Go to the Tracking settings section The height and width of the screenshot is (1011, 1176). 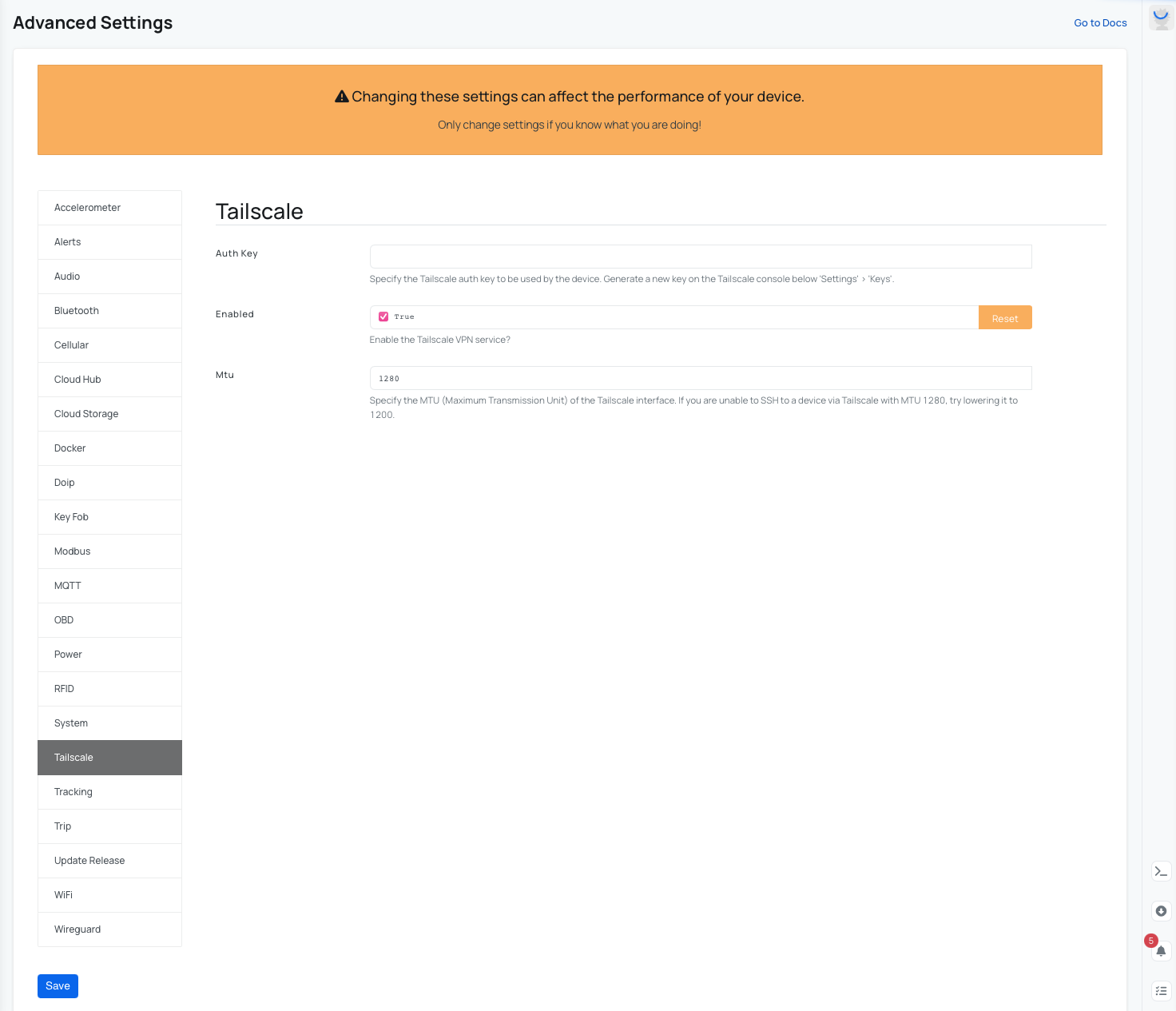pos(109,792)
